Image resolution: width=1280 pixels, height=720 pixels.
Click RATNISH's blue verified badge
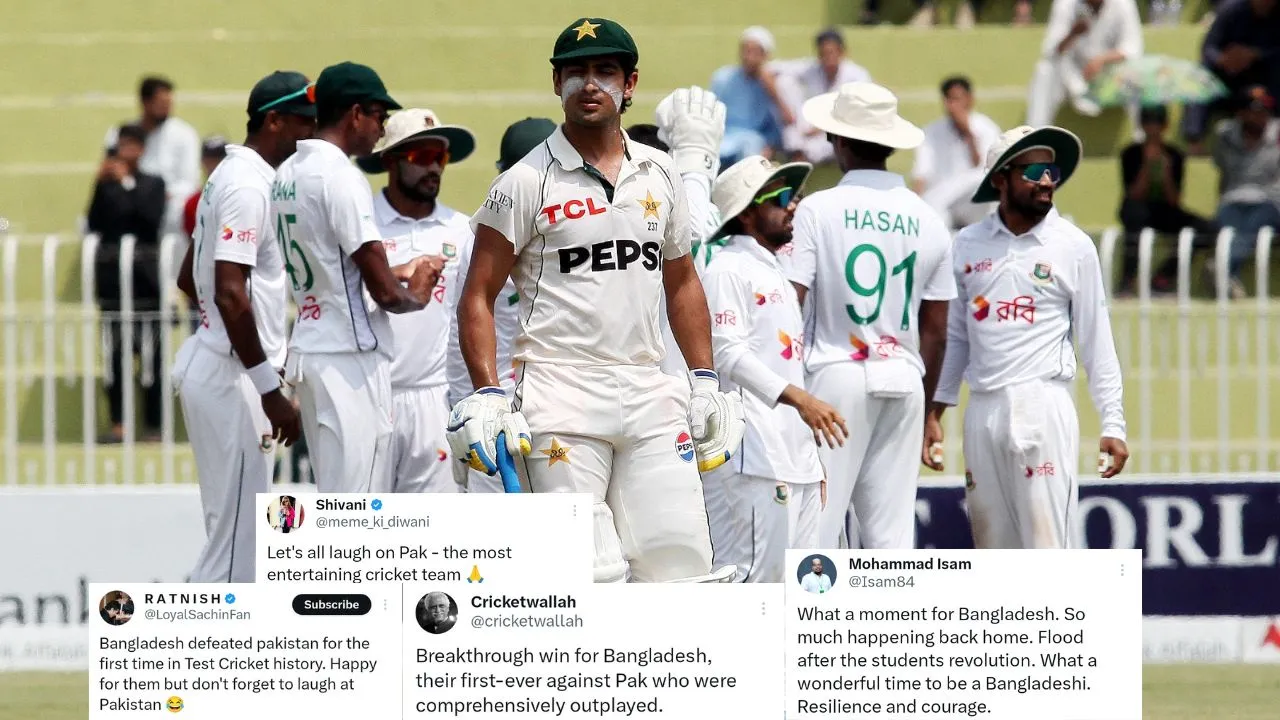(x=230, y=599)
